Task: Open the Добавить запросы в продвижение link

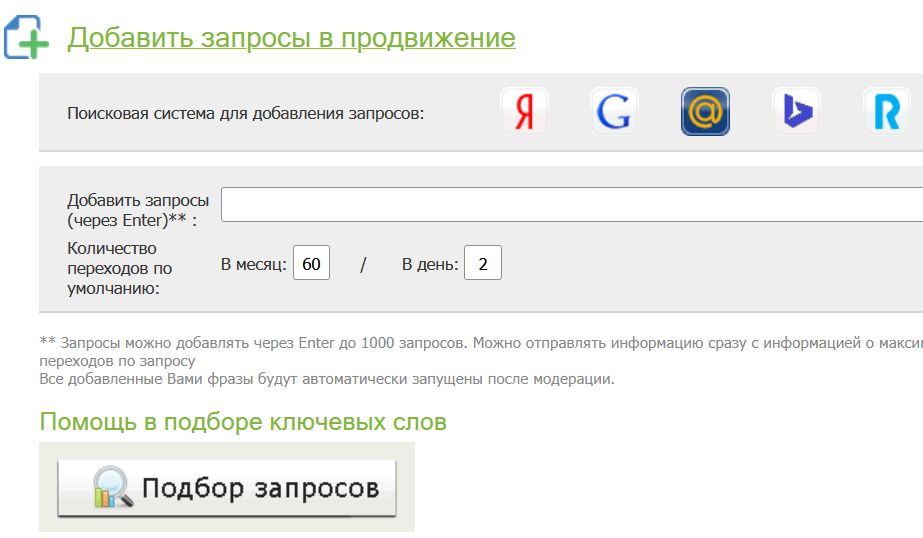Action: [291, 38]
